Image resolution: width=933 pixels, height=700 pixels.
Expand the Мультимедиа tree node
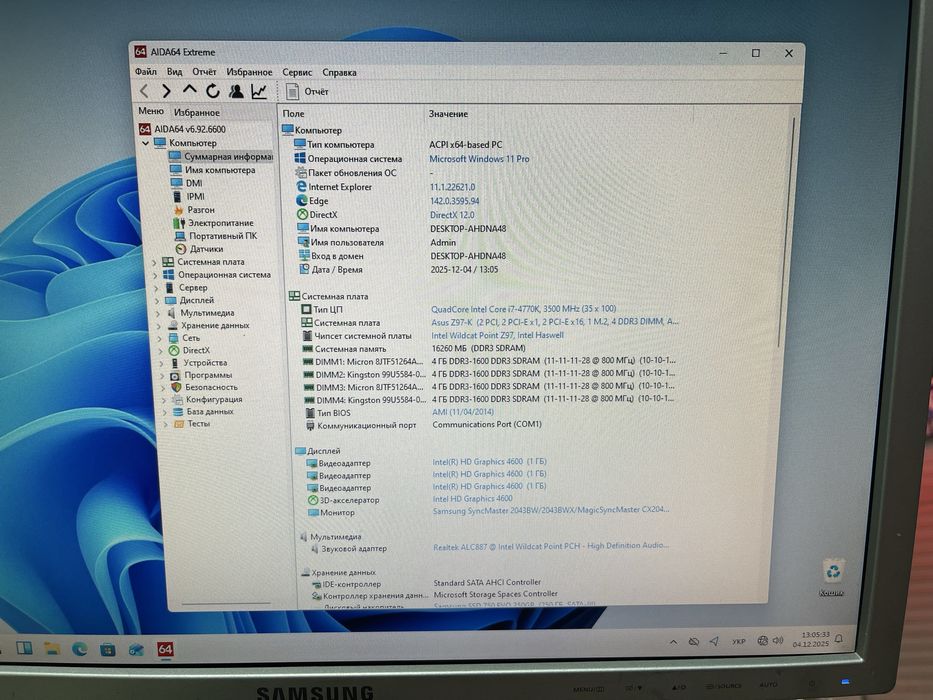click(158, 314)
